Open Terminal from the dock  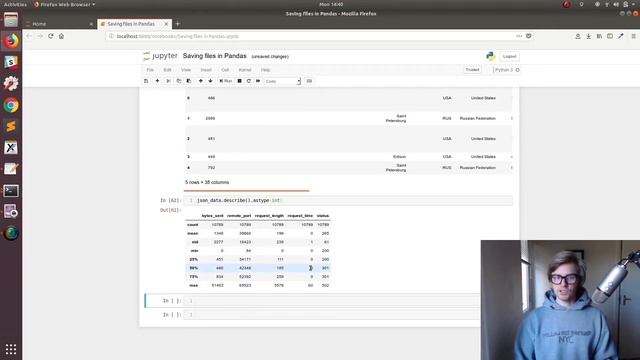point(11,191)
